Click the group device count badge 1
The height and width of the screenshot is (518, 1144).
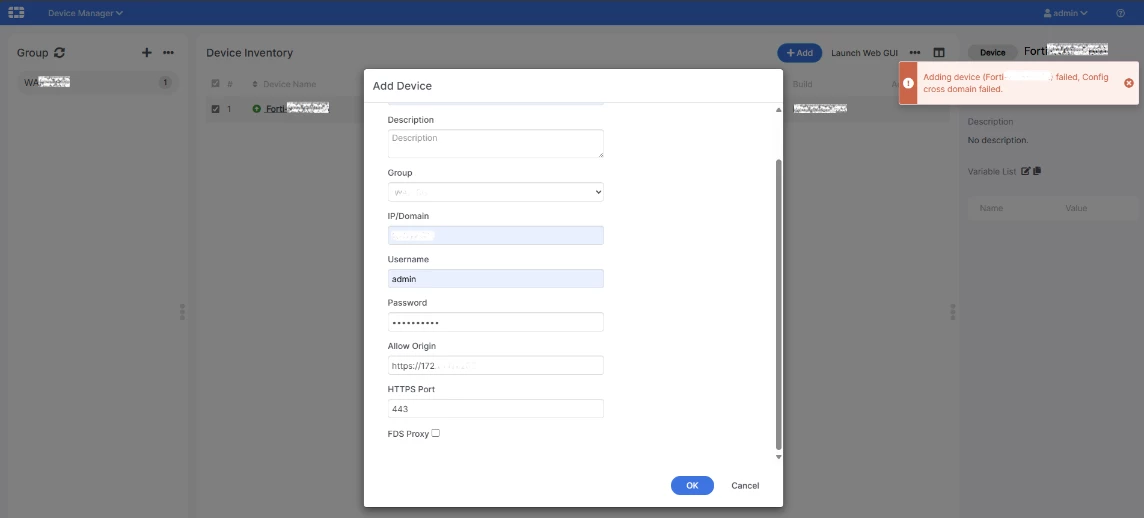coord(165,82)
